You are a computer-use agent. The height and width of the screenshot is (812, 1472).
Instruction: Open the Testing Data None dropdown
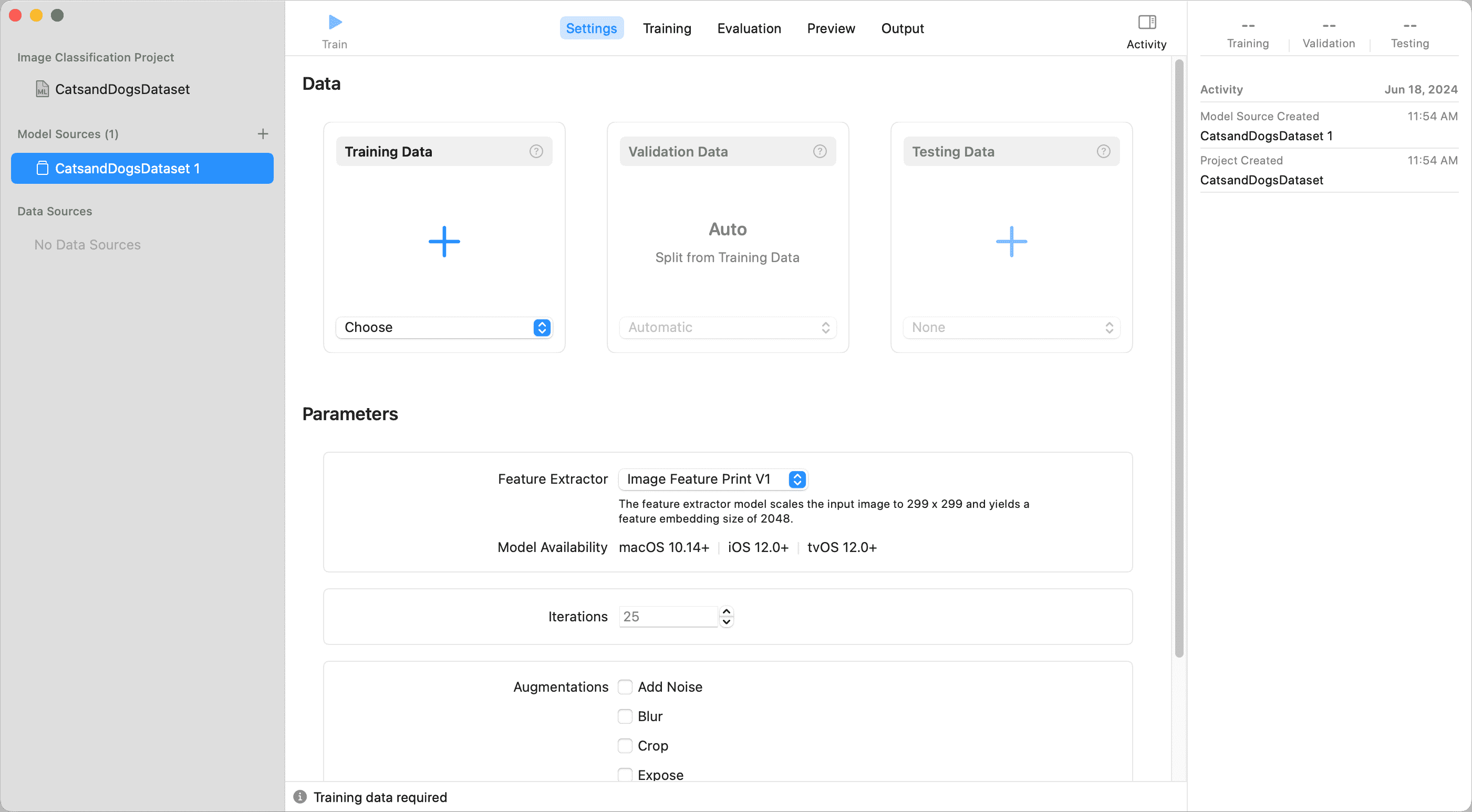(1011, 327)
